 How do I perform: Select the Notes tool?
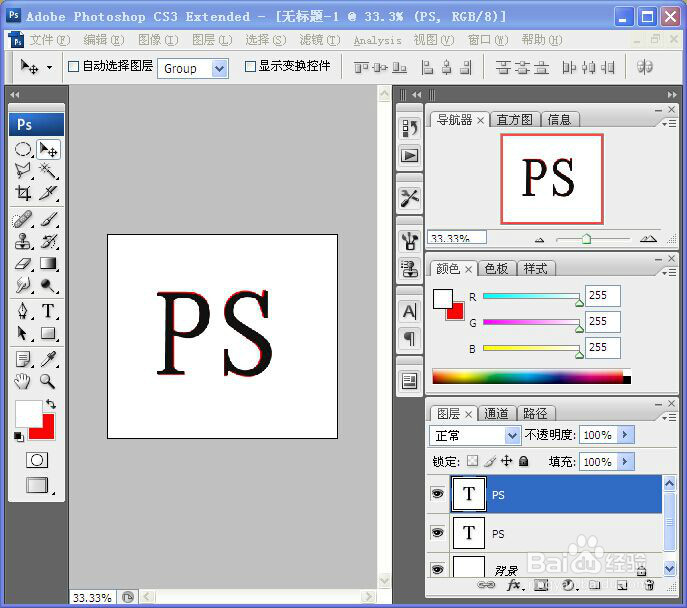pos(23,359)
